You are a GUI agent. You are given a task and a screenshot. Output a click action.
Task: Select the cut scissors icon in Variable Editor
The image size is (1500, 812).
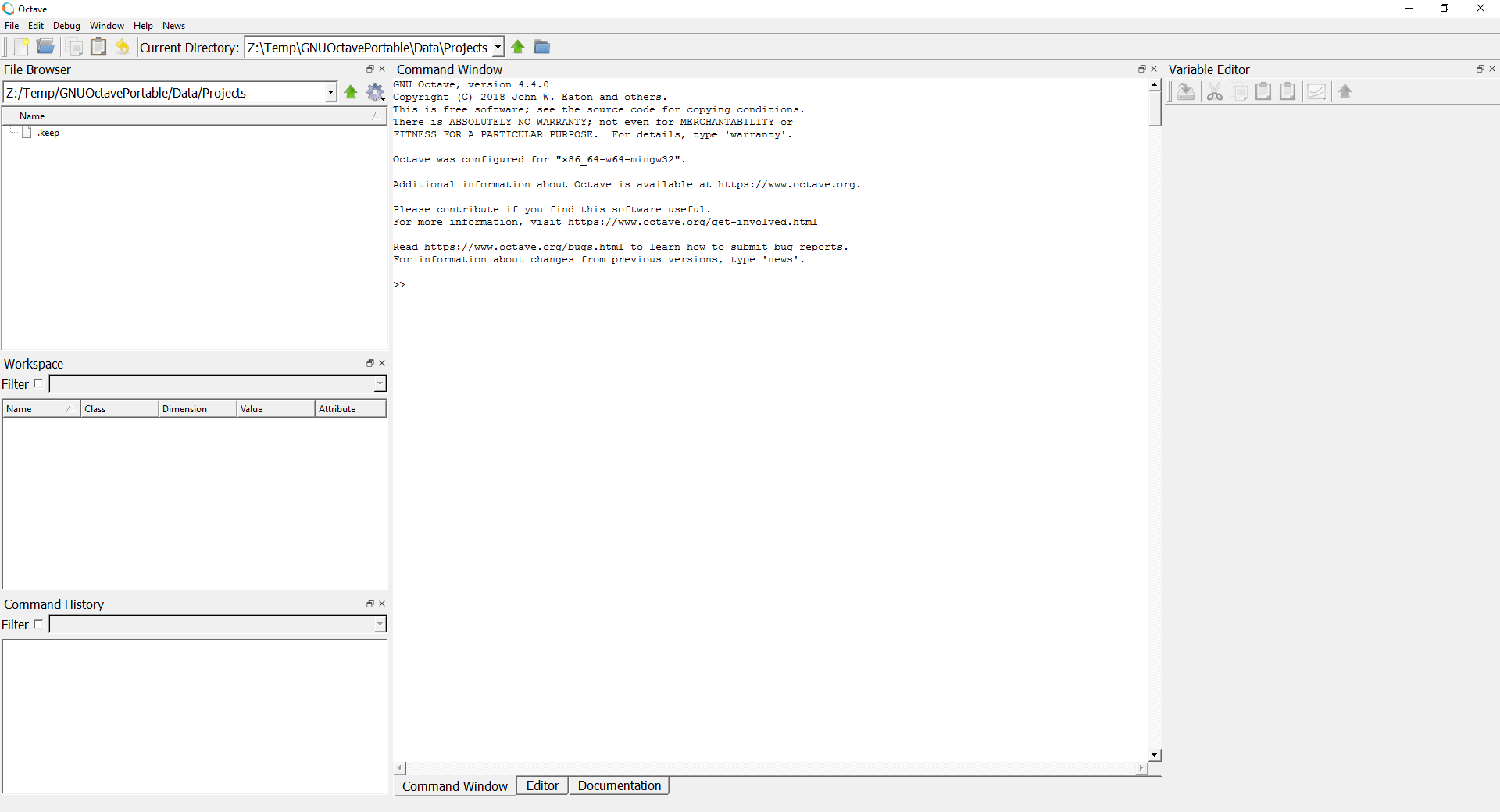tap(1214, 91)
